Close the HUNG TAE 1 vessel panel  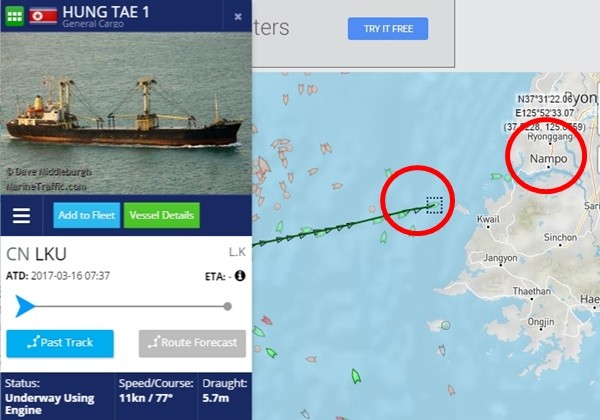[238, 16]
